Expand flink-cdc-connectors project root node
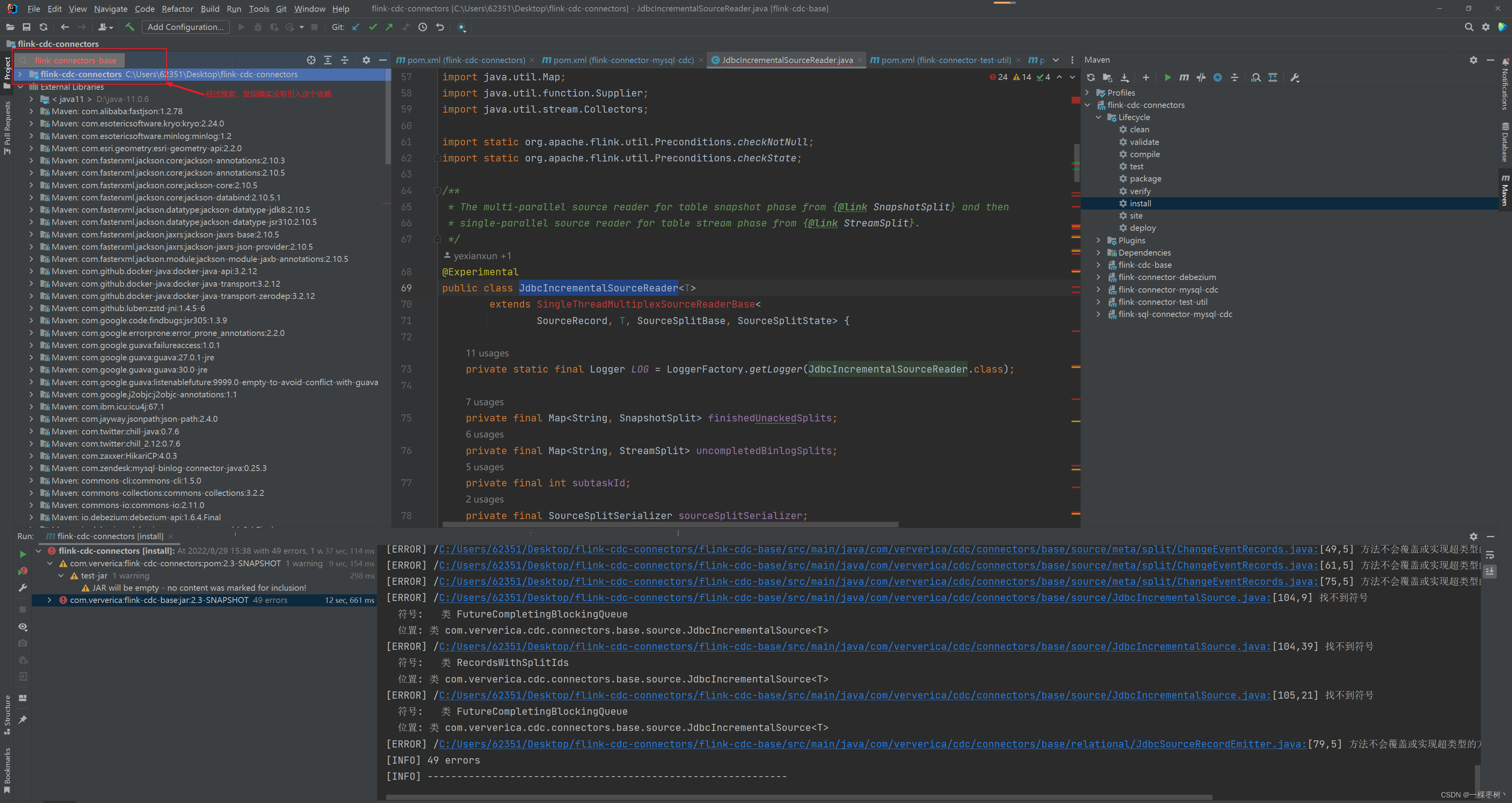The height and width of the screenshot is (803, 1512). 20,74
